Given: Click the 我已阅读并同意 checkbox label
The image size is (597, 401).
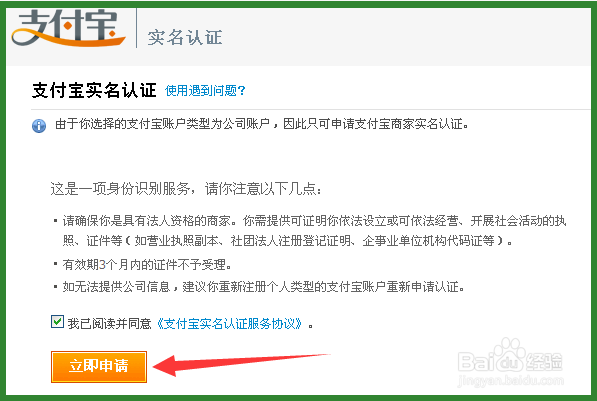Looking at the screenshot, I should coord(110,324).
